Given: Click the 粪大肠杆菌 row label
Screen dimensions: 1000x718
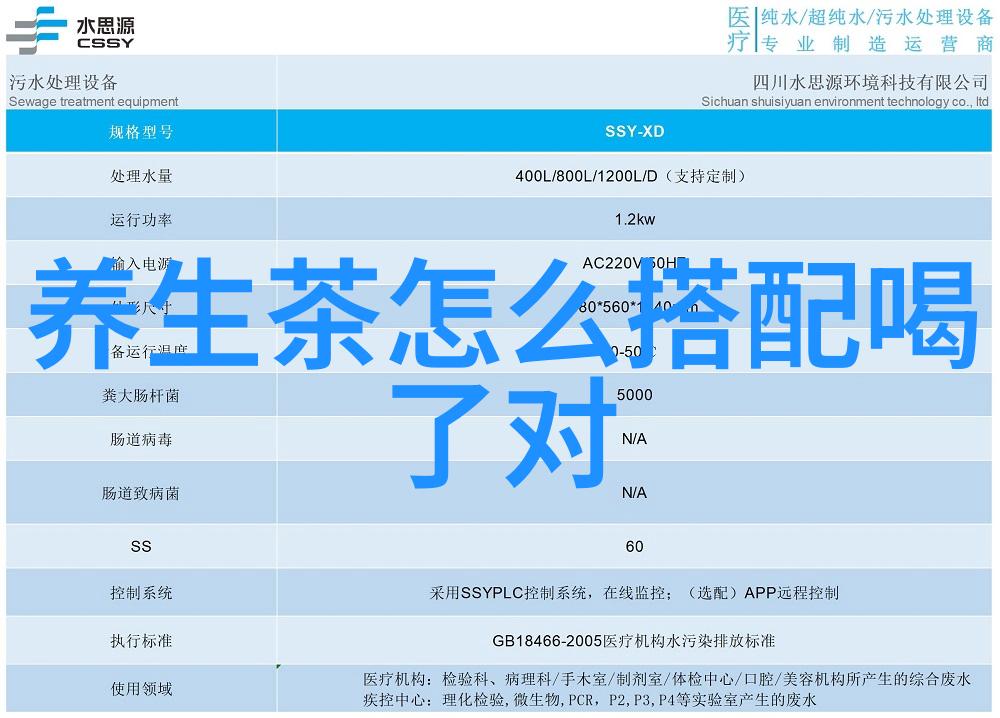Looking at the screenshot, I should (141, 395).
